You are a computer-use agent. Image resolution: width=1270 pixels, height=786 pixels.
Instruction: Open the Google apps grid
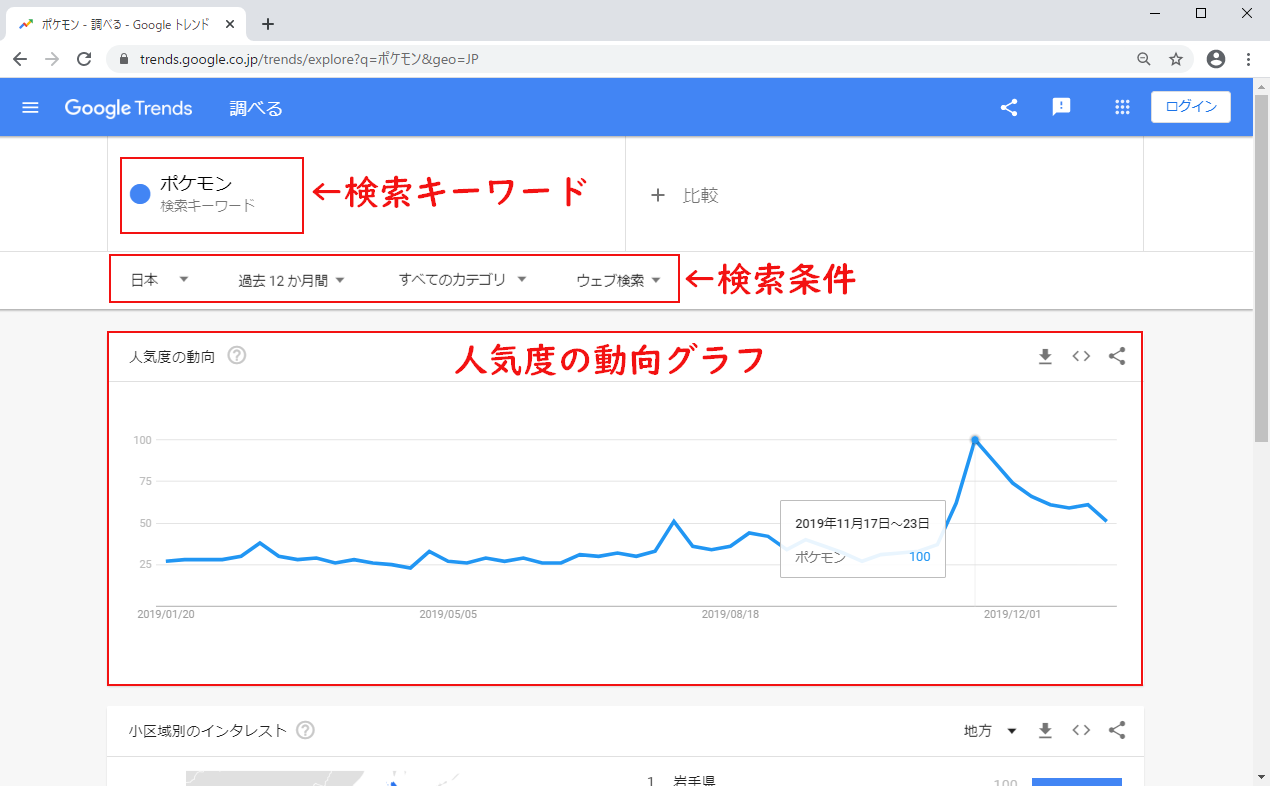pos(1122,108)
